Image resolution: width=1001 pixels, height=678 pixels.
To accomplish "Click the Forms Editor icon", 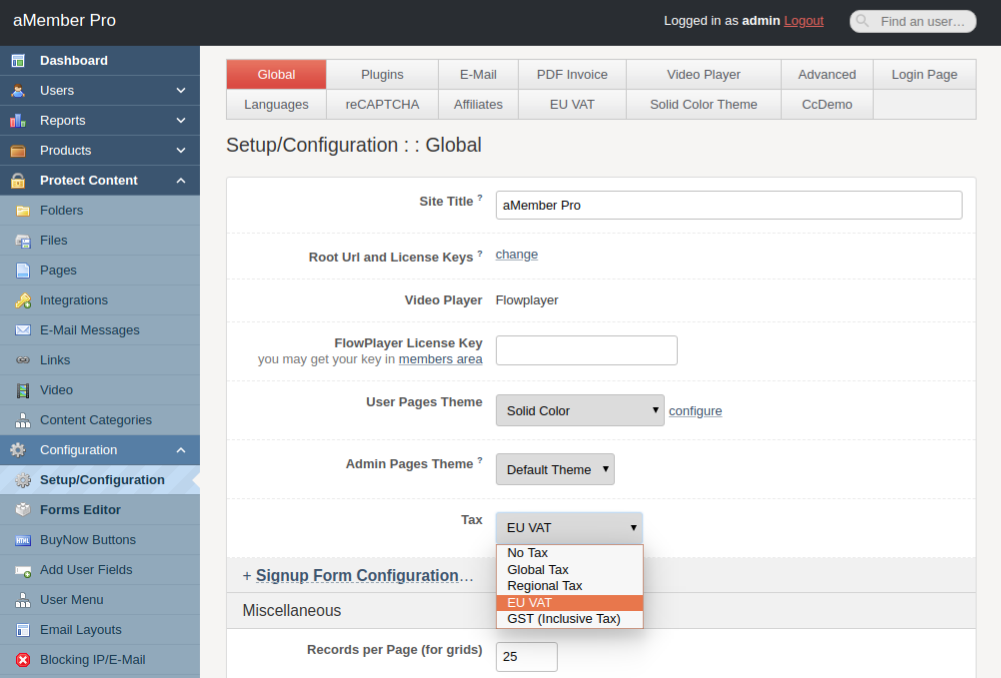I will pos(22,510).
